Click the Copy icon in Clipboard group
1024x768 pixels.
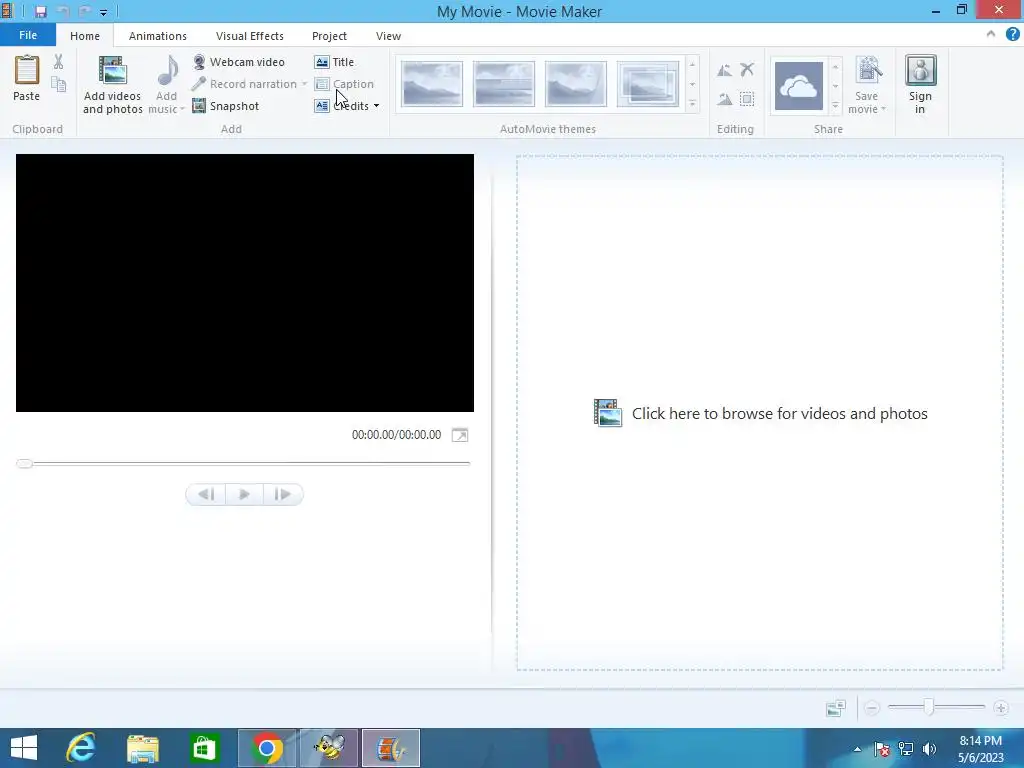point(59,84)
